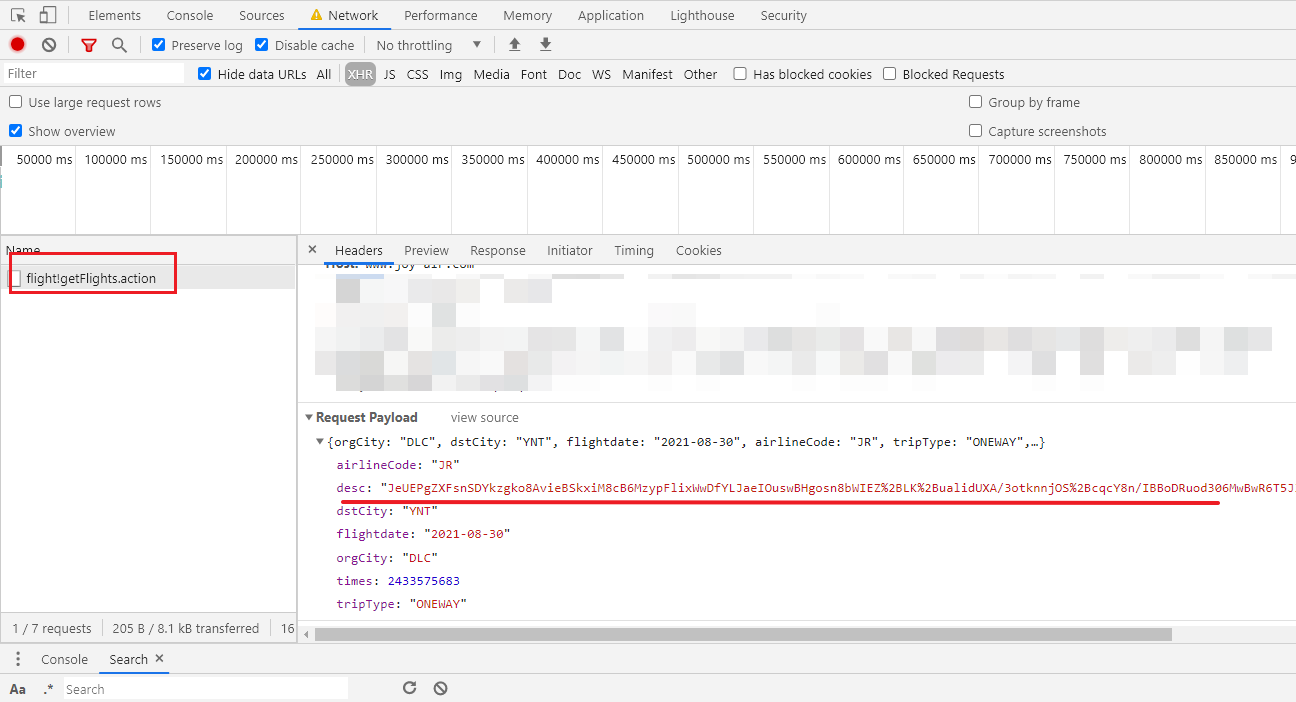Refresh the search results
Screen dimensions: 1296x702
pos(409,688)
